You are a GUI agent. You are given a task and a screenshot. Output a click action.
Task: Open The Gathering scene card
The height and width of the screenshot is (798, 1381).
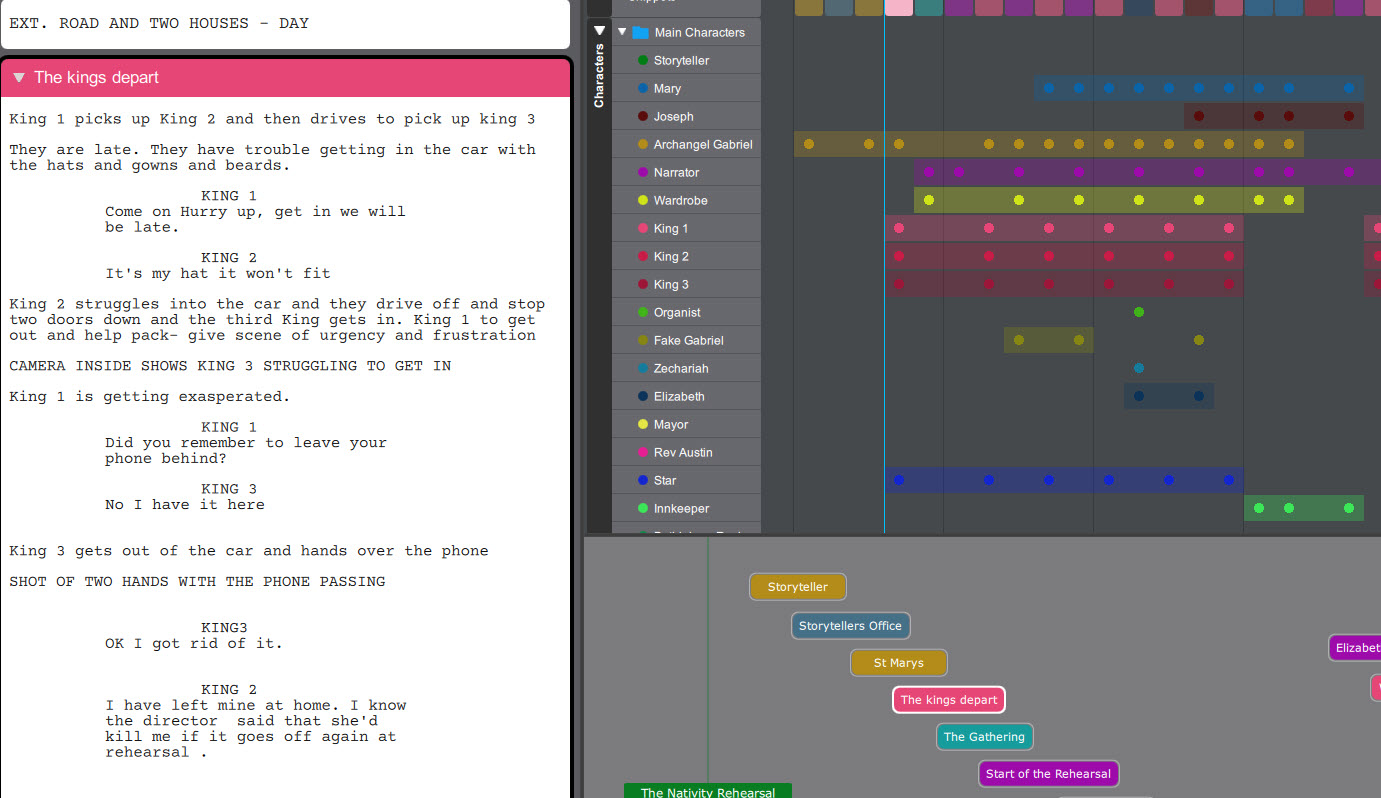click(984, 737)
